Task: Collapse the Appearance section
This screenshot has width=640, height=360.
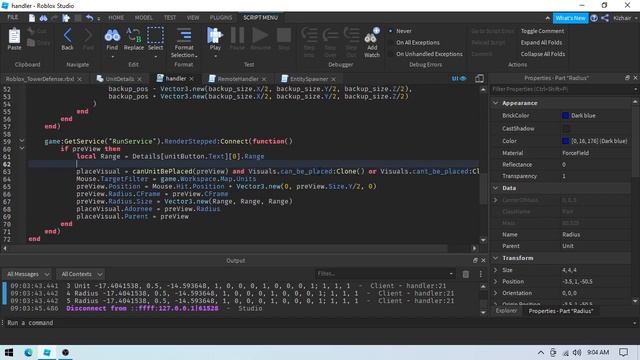Action: 496,103
